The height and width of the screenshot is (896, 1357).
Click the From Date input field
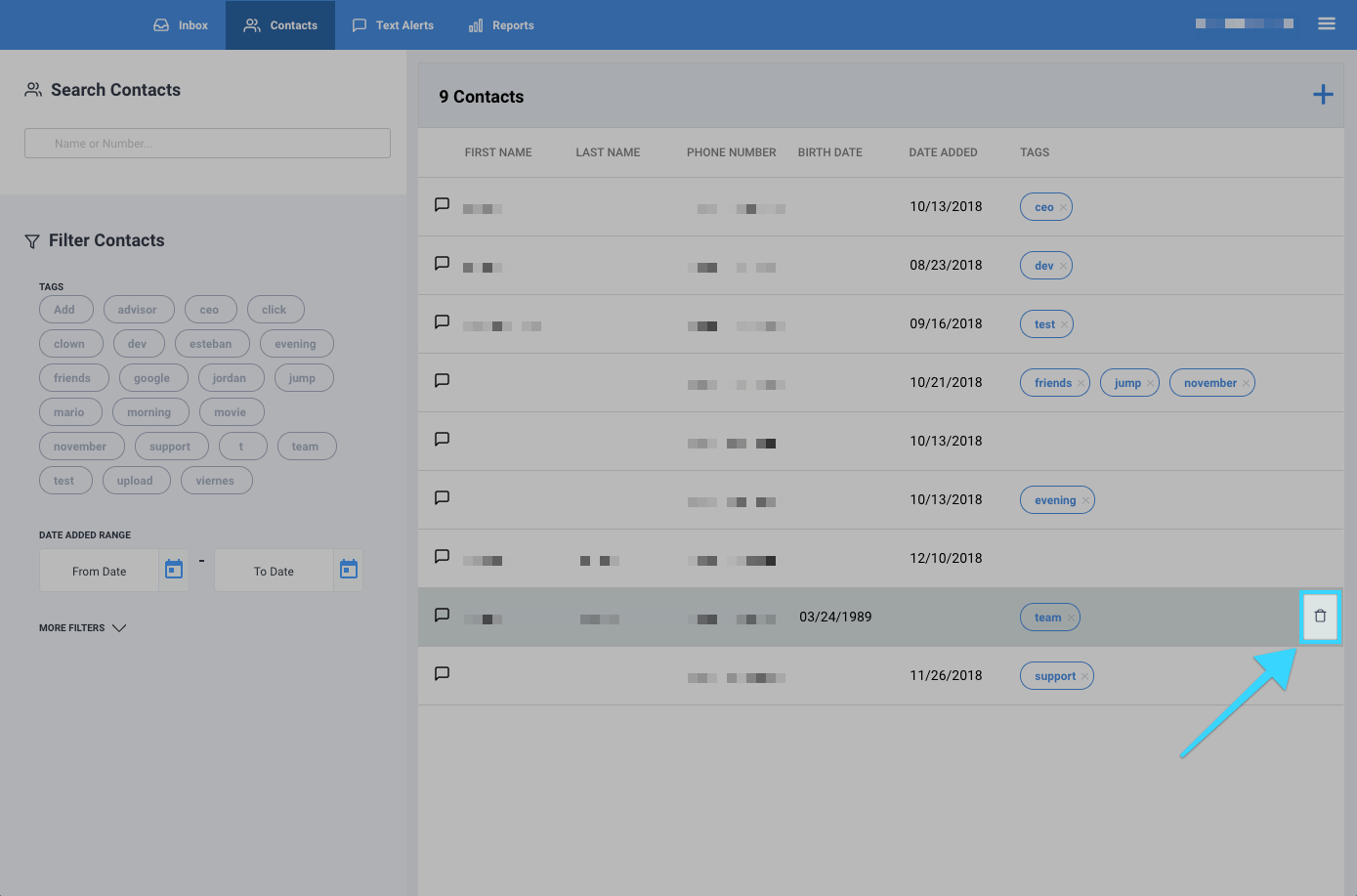[x=99, y=571]
